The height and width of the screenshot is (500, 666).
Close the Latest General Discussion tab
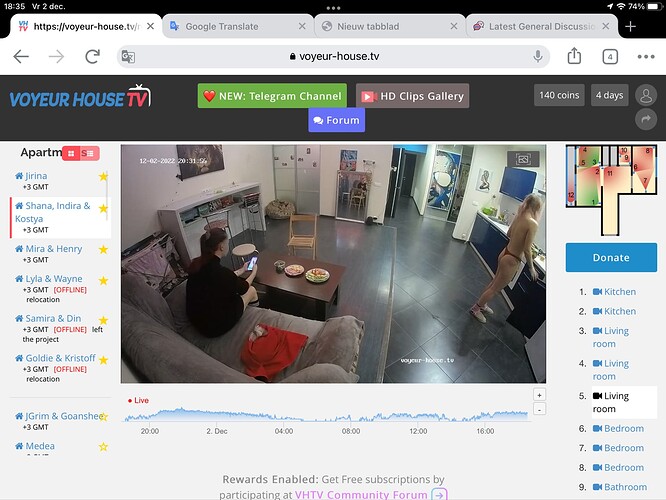coord(606,26)
